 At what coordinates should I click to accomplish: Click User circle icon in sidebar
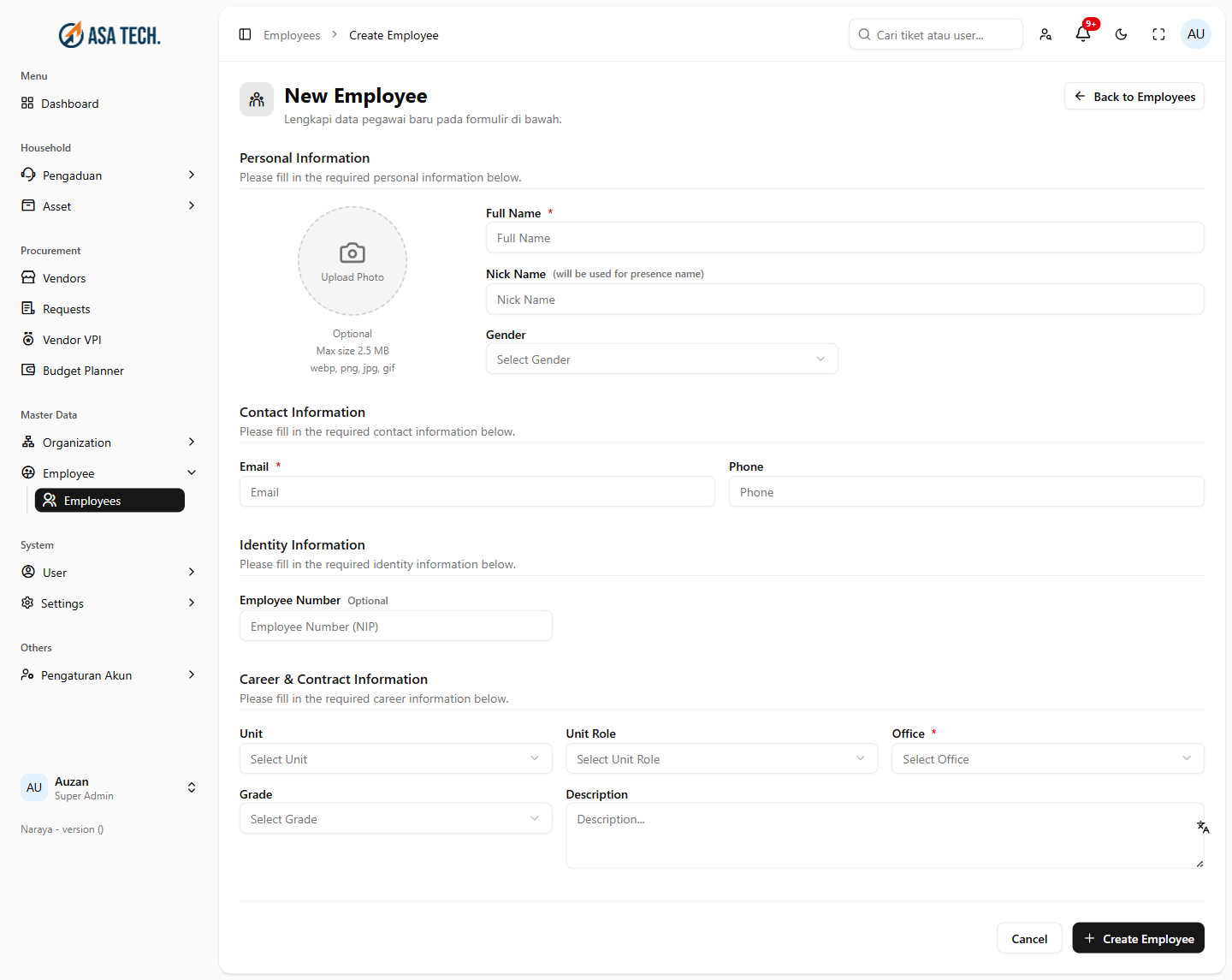tap(28, 572)
